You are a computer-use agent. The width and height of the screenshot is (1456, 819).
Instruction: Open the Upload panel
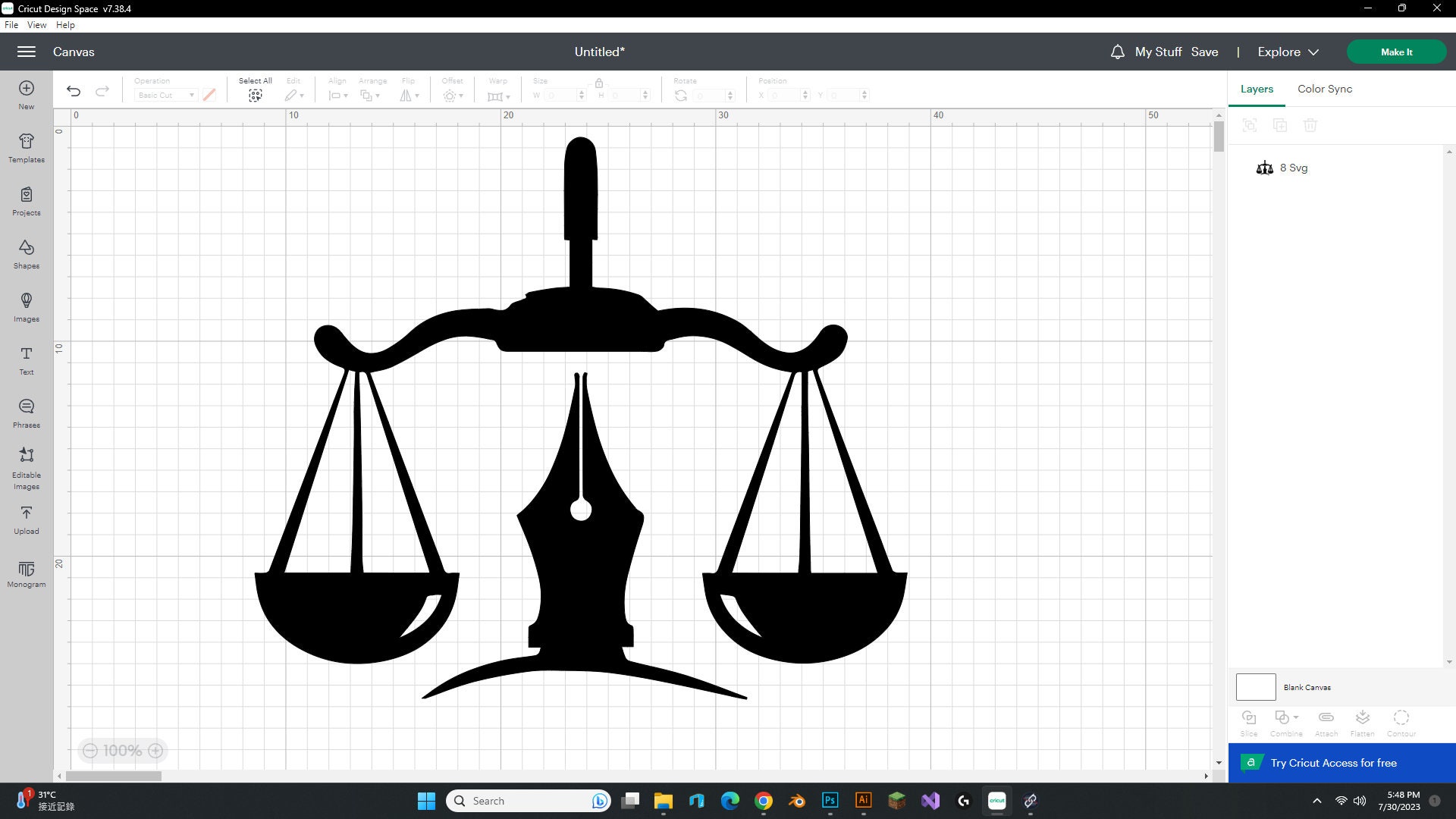26,520
